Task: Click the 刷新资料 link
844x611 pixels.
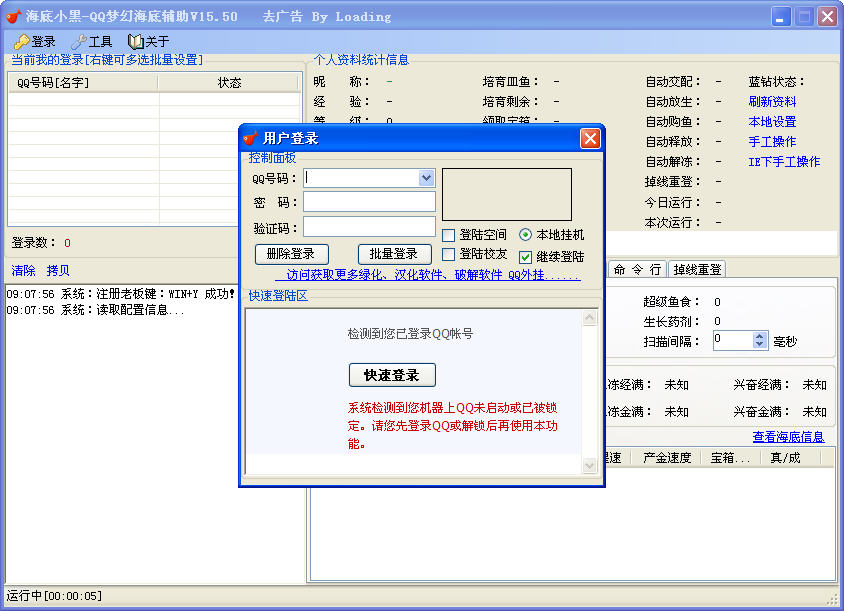Action: [772, 101]
